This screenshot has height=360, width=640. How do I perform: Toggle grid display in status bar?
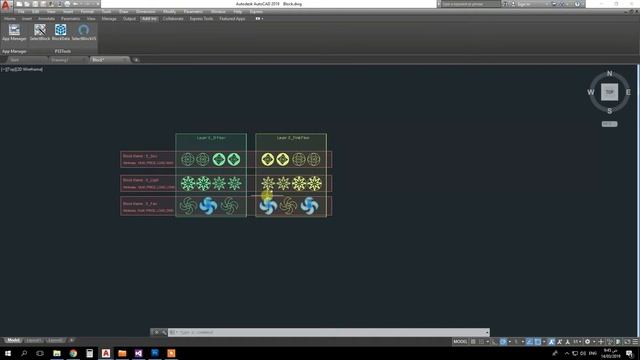pos(473,342)
